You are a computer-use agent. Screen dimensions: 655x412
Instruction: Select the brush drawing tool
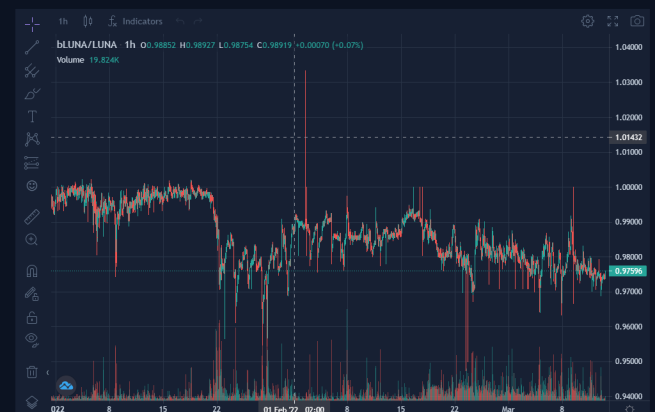pyautogui.click(x=32, y=94)
